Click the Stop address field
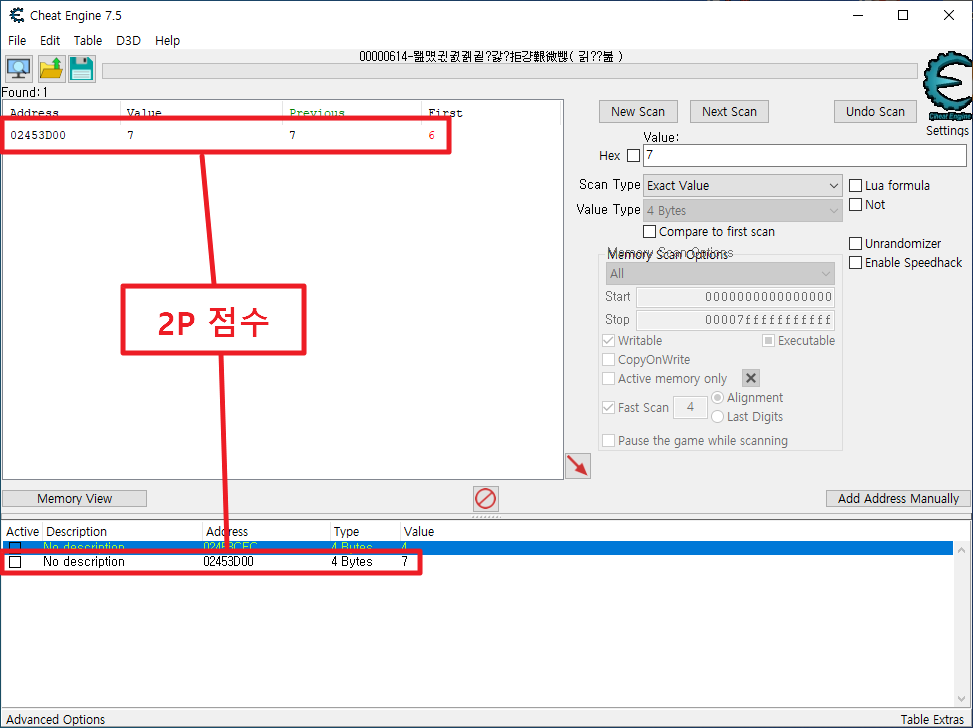The image size is (973, 728). [735, 320]
